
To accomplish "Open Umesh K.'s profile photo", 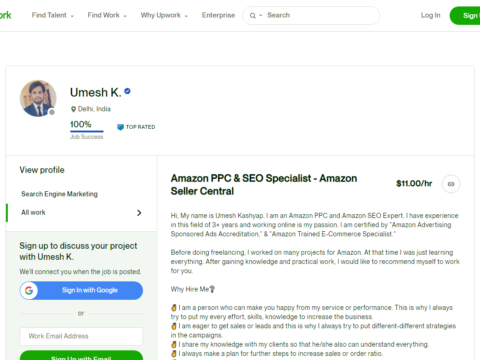I will pyautogui.click(x=38, y=98).
